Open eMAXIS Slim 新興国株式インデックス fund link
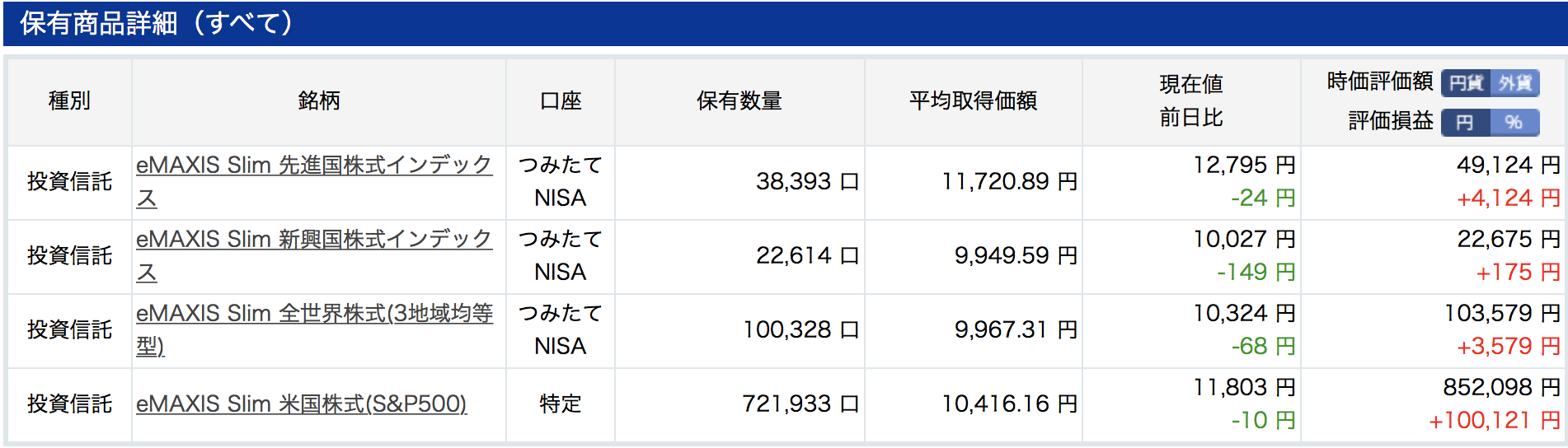The width and height of the screenshot is (1568, 448). click(x=314, y=255)
